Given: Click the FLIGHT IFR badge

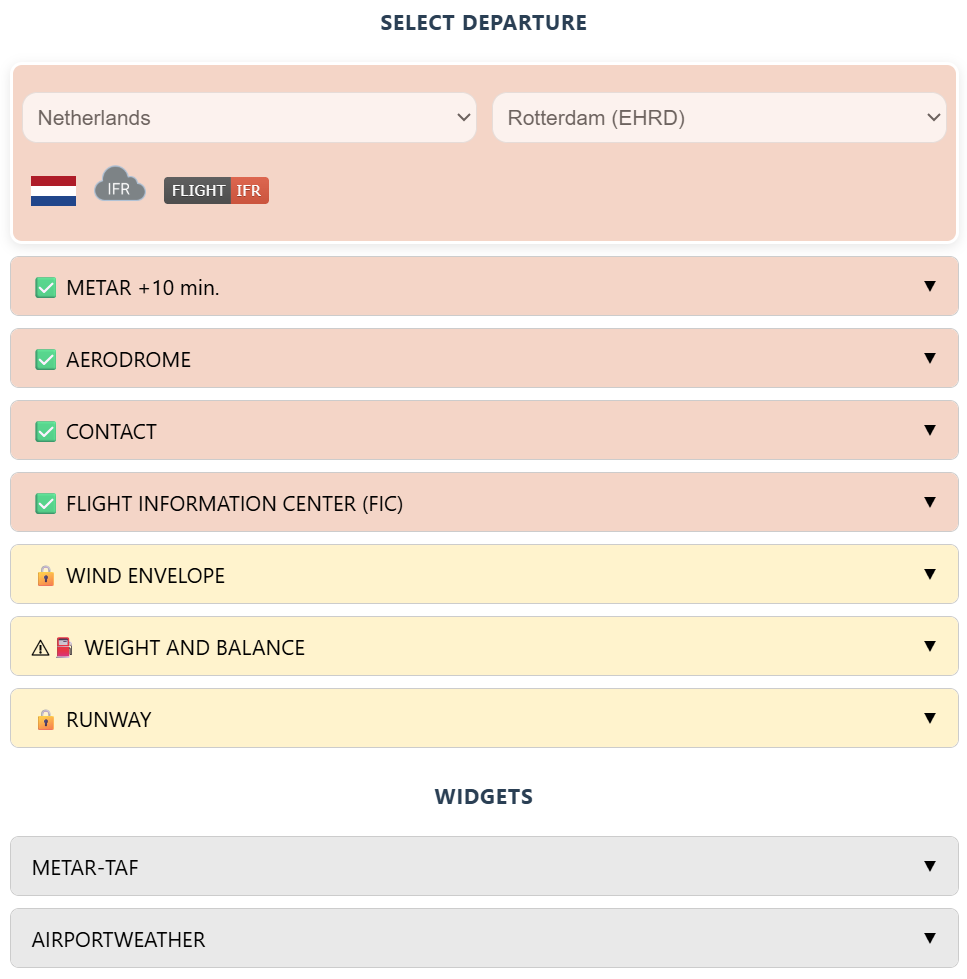Looking at the screenshot, I should tap(216, 190).
